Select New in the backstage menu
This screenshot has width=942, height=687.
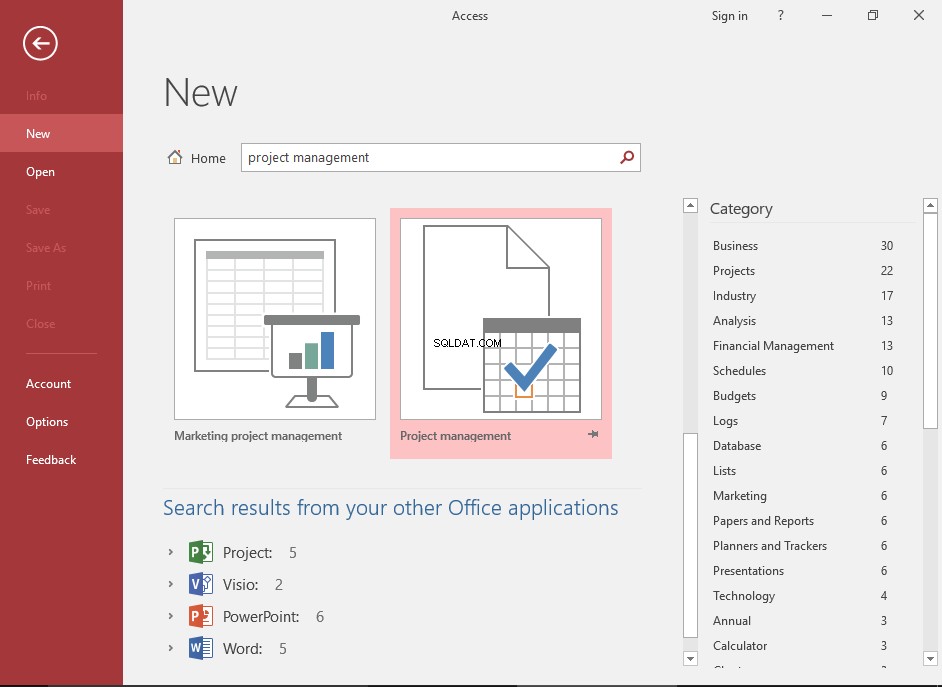point(61,133)
